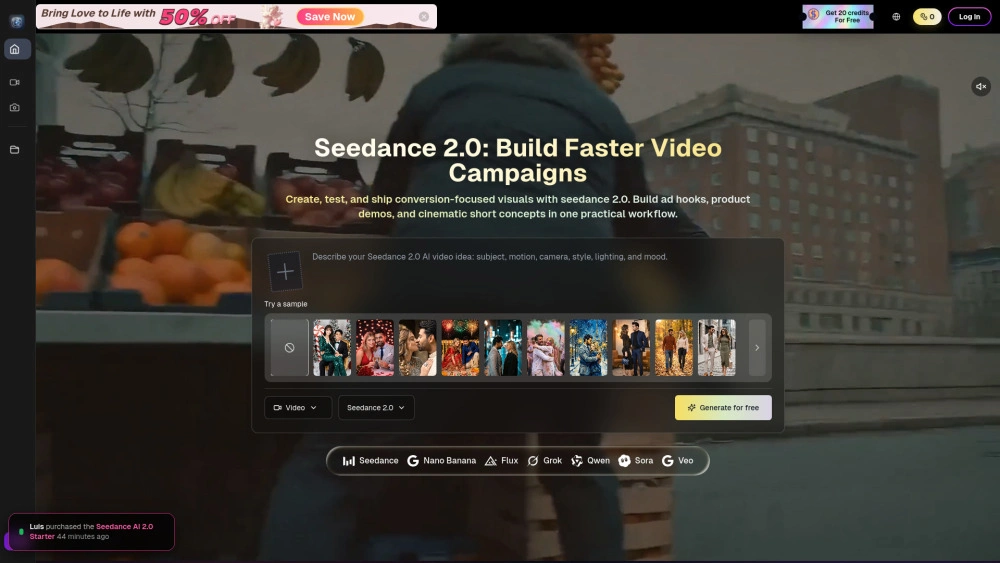The height and width of the screenshot is (563, 1000).
Task: Open the Video mode dropdown
Action: (x=298, y=407)
